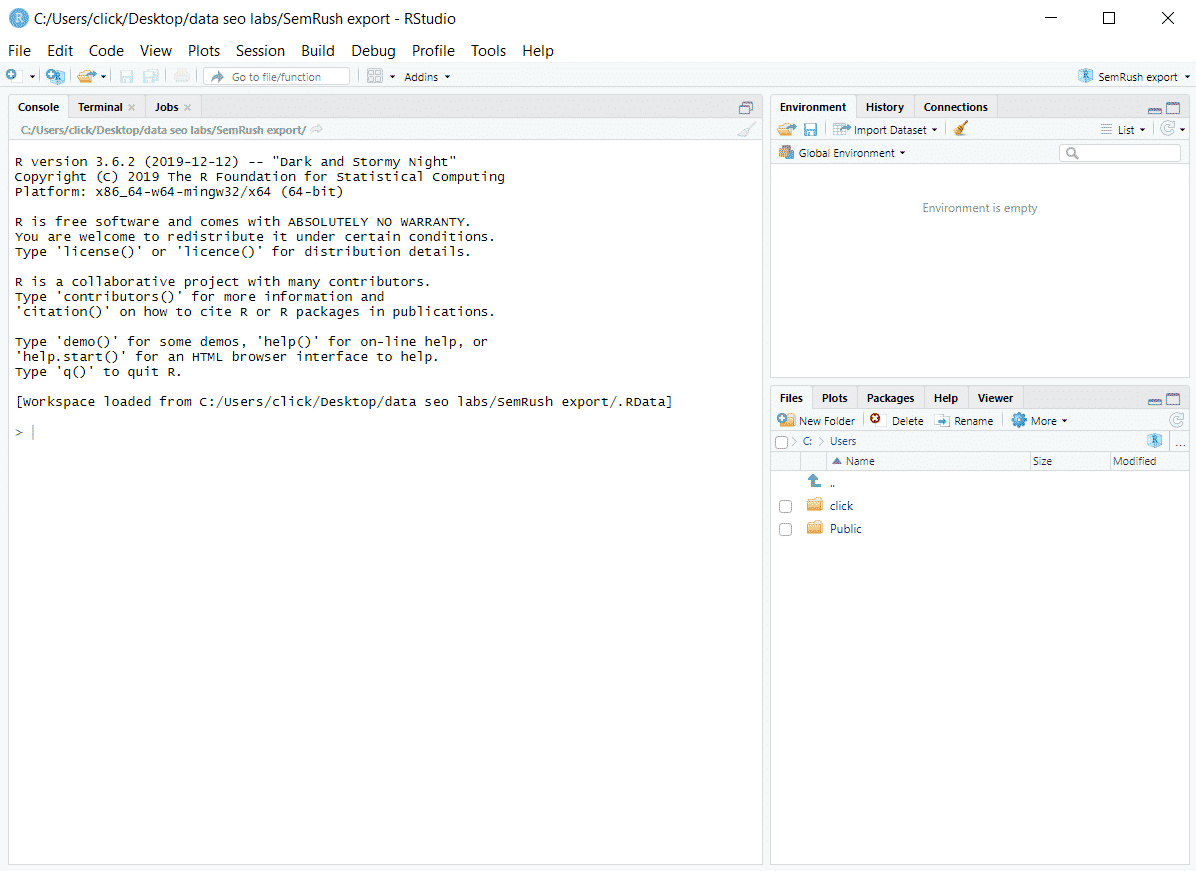Click the Environment search field
Viewport: 1196px width, 871px height.
[1120, 153]
